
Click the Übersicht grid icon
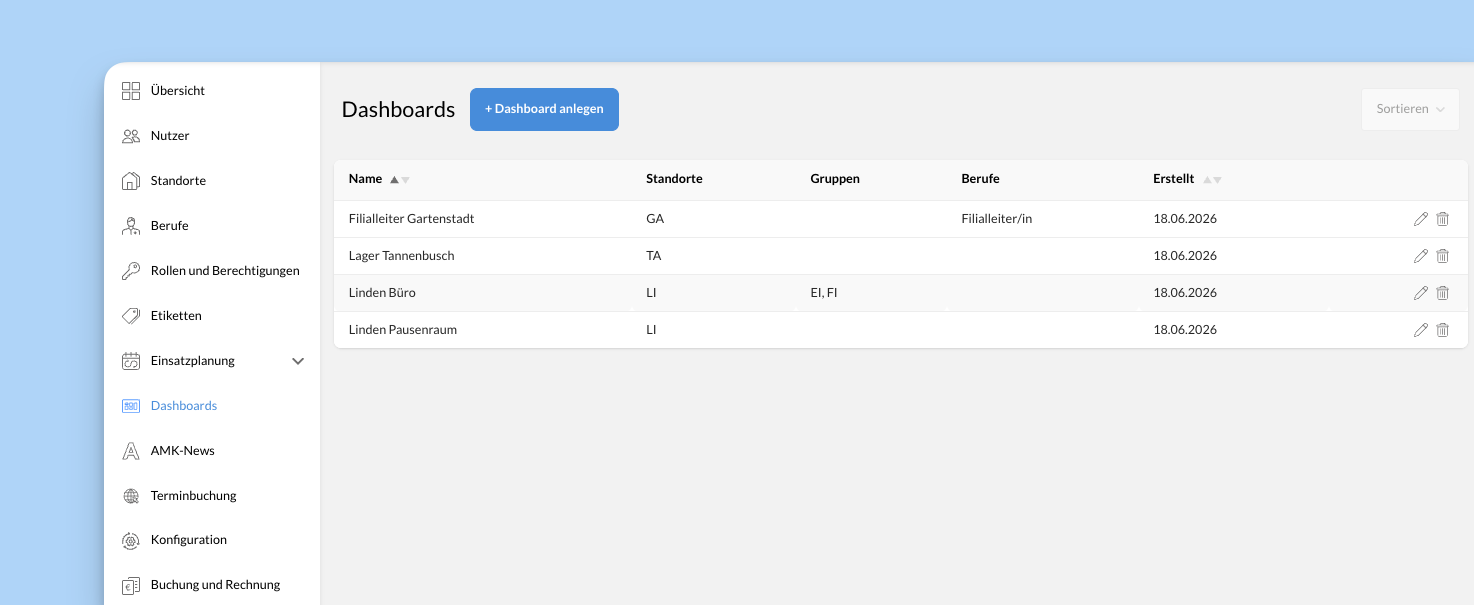point(131,91)
